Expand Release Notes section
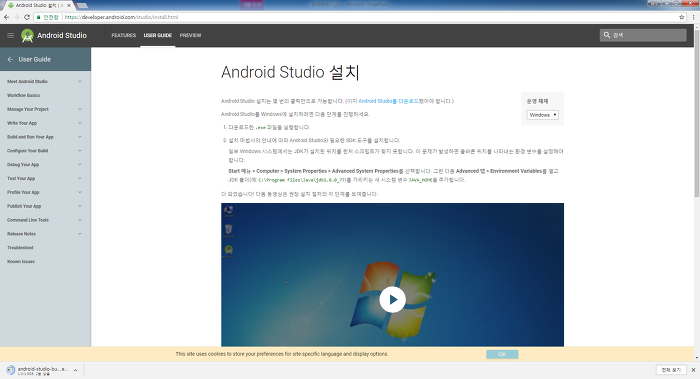Screen dimensions: 700x379 coord(80,233)
